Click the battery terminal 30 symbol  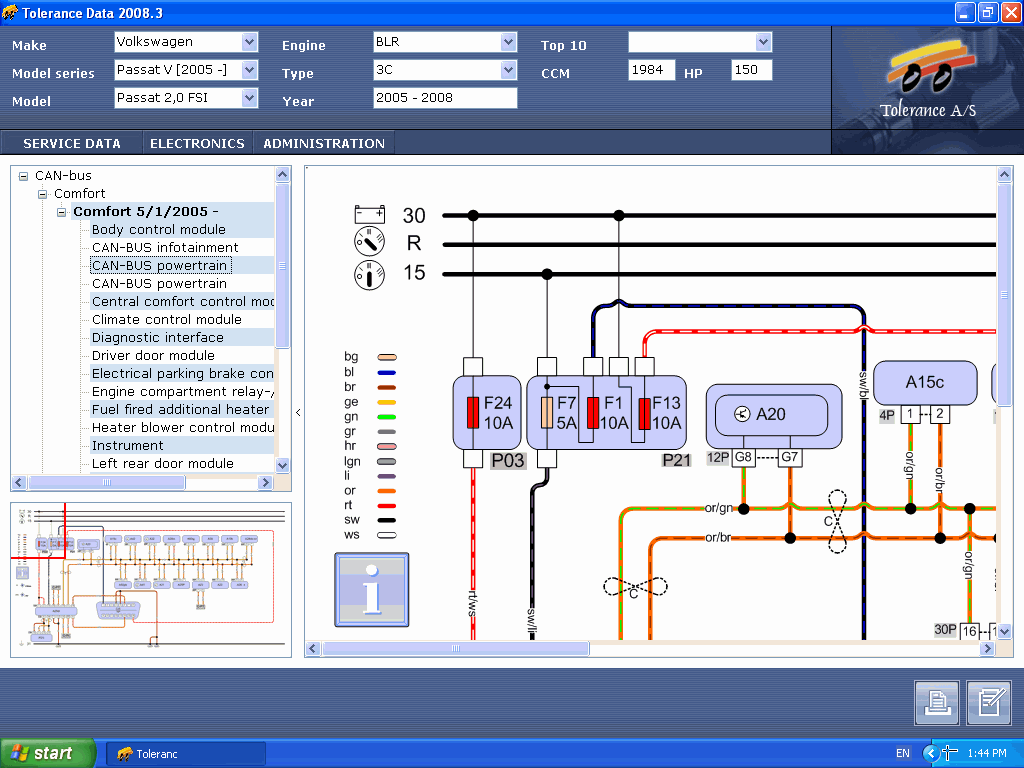(x=370, y=214)
